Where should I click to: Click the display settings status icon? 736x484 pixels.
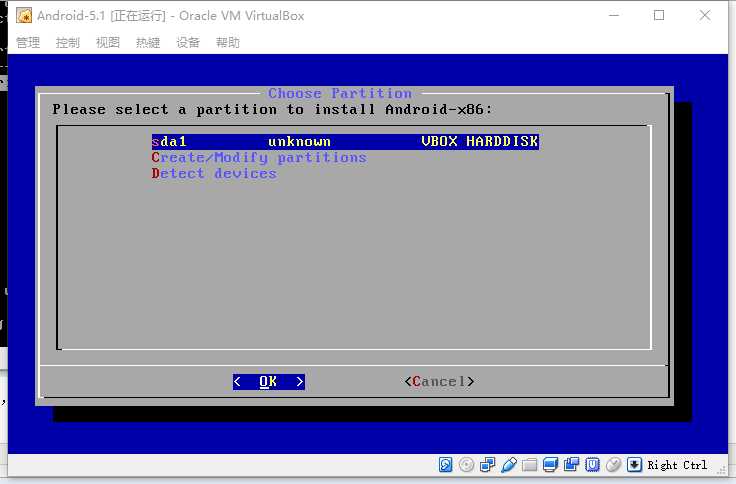coord(550,465)
